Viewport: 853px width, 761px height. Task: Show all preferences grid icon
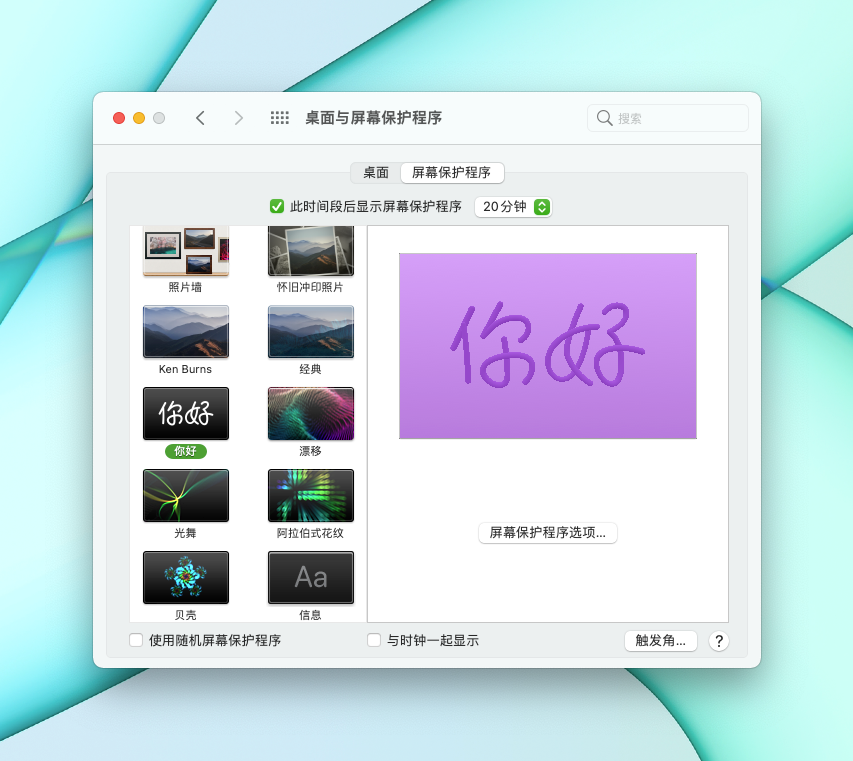(280, 118)
